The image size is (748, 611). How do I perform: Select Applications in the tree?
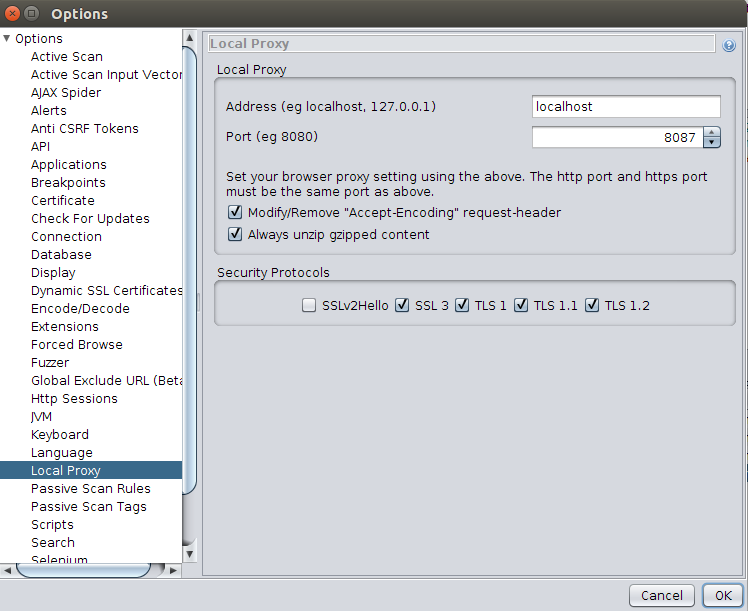pyautogui.click(x=69, y=165)
